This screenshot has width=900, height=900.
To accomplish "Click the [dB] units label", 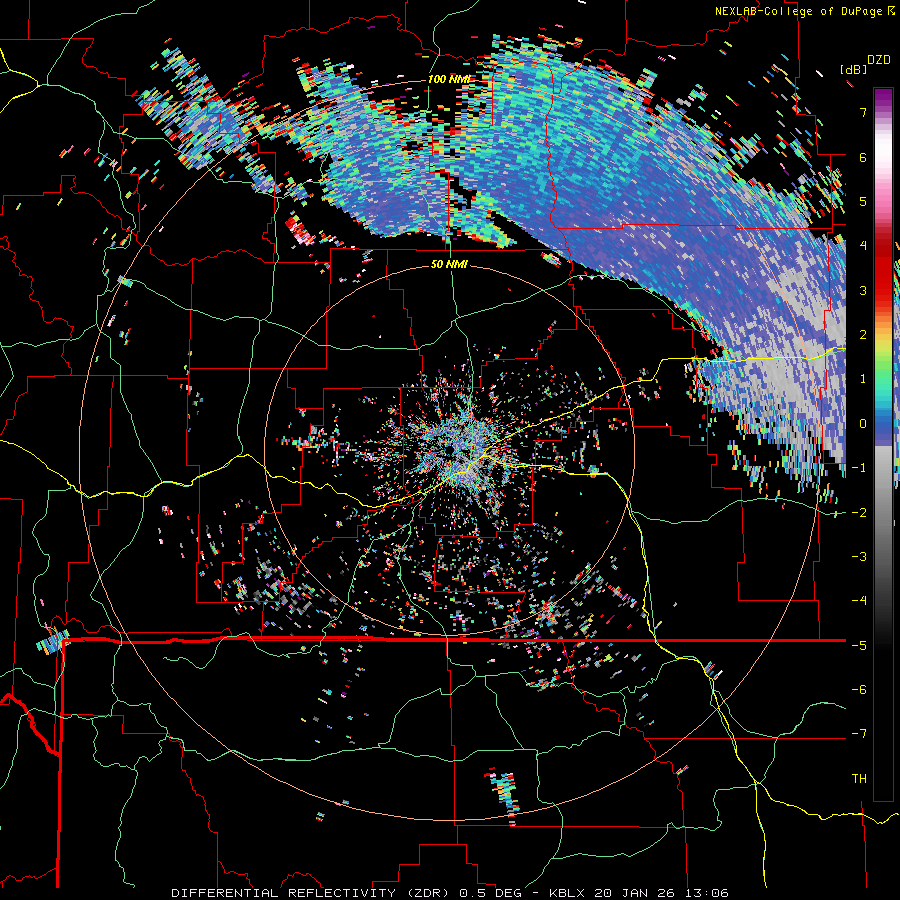I will (x=854, y=69).
